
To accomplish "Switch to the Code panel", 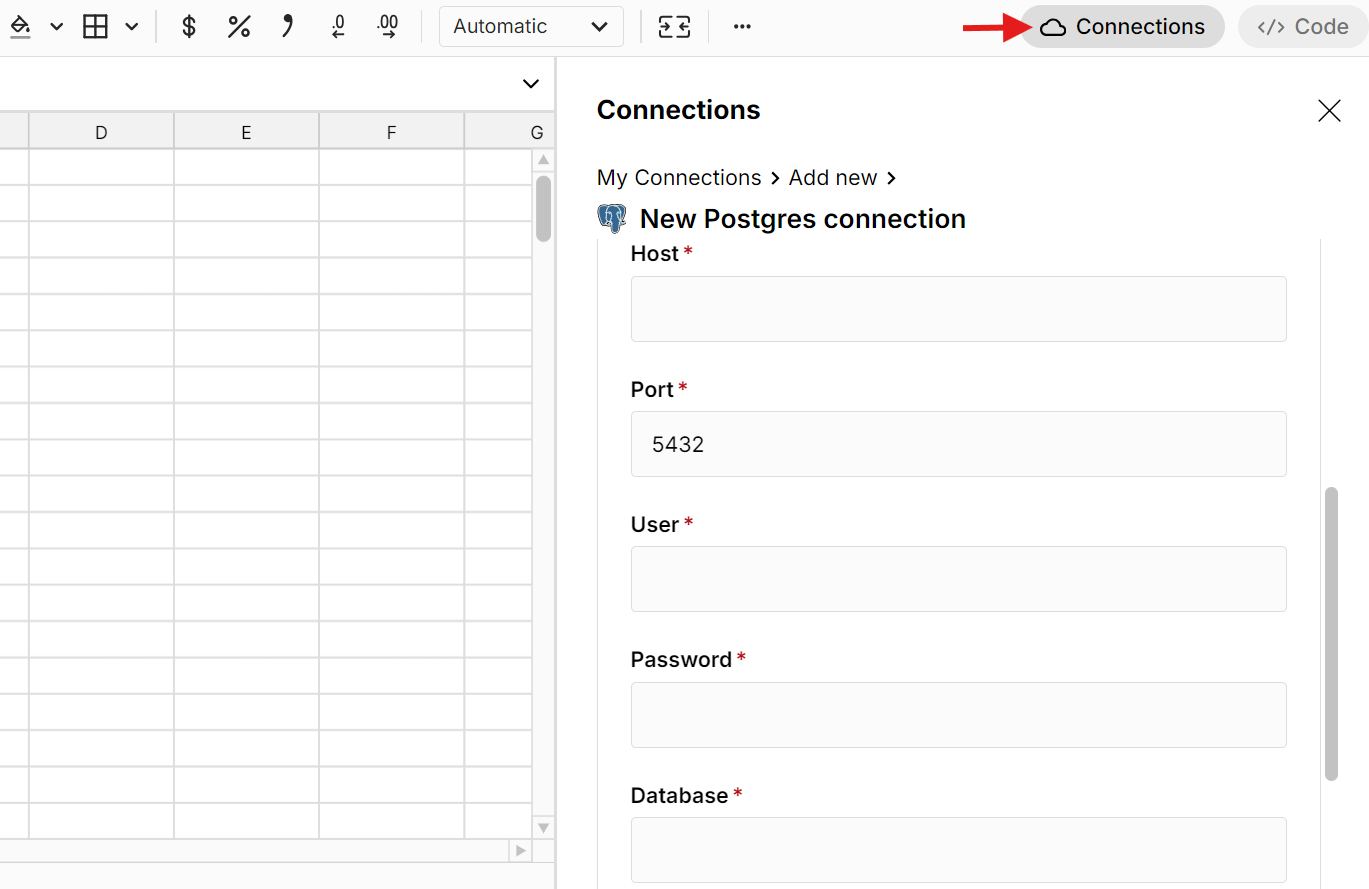I will 1301,26.
